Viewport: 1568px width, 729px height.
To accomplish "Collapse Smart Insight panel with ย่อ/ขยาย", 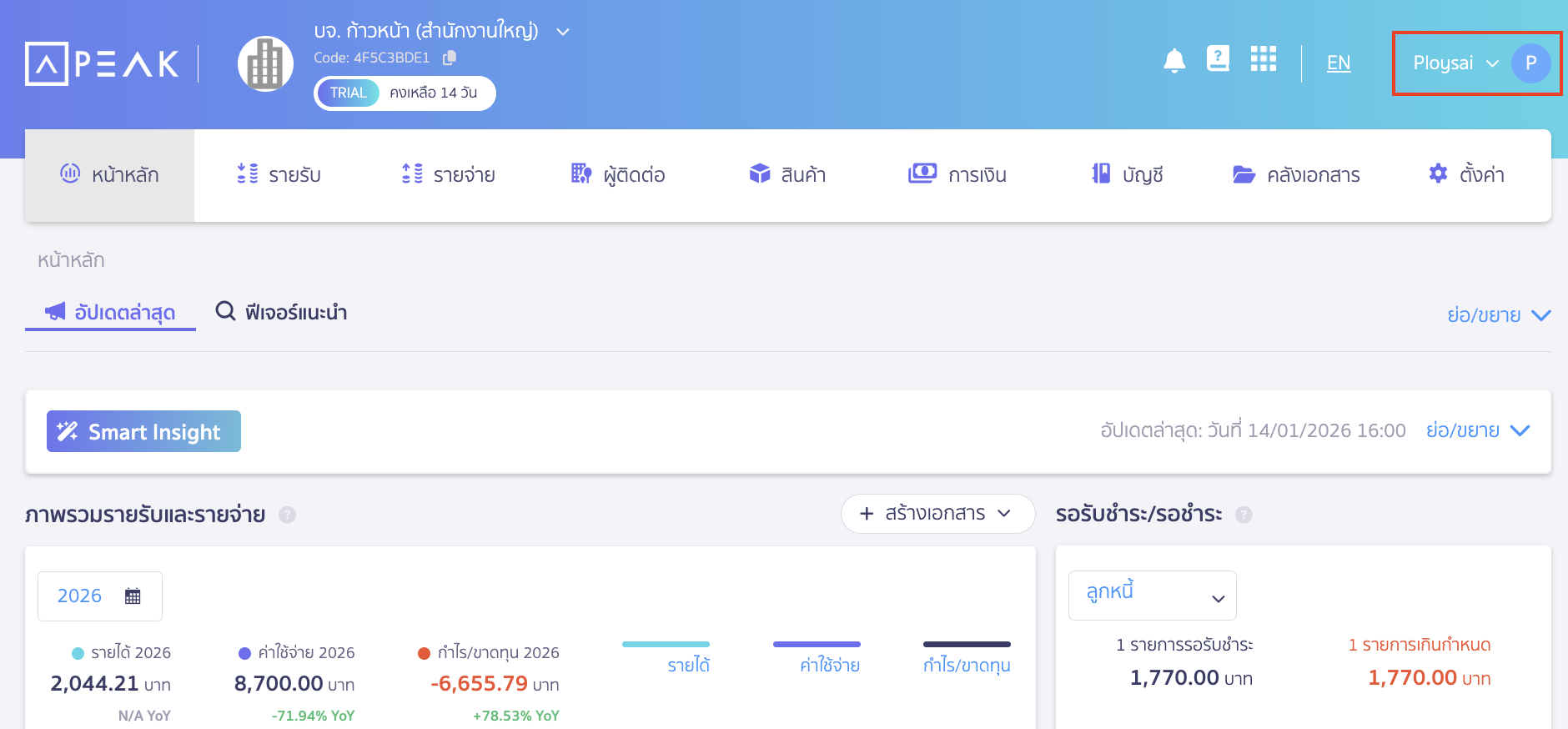I will click(1477, 430).
